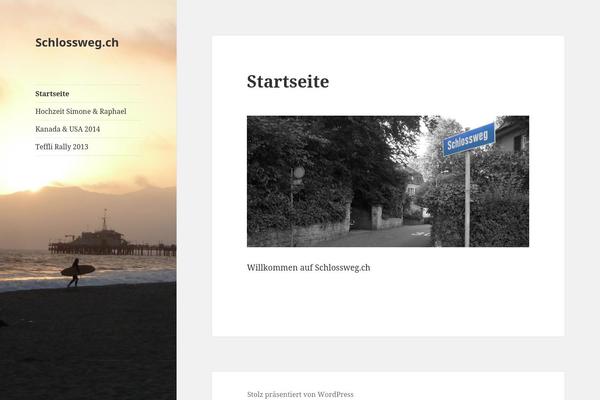The height and width of the screenshot is (400, 600).
Task: Follow the Stolz präsentiert von WordPress link
Action: 300,394
